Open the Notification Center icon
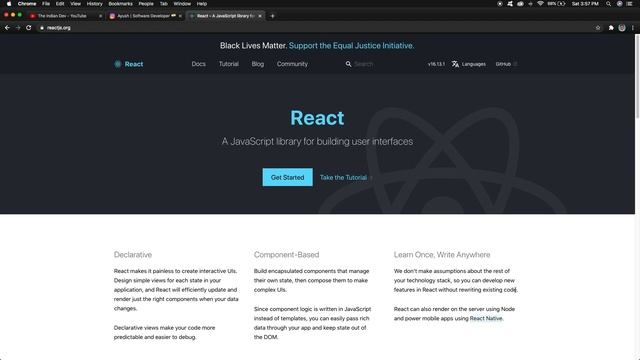This screenshot has height=360, width=640. [629, 4]
